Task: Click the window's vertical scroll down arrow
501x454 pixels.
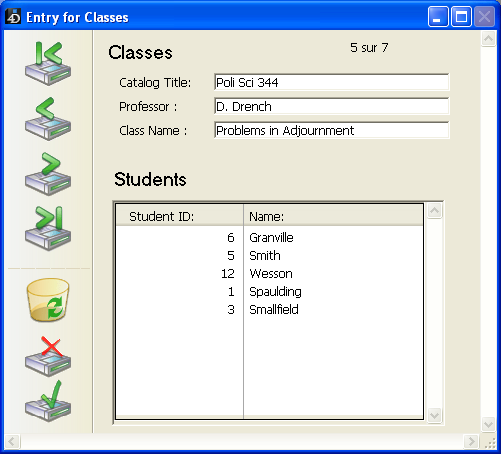Action: [488, 424]
